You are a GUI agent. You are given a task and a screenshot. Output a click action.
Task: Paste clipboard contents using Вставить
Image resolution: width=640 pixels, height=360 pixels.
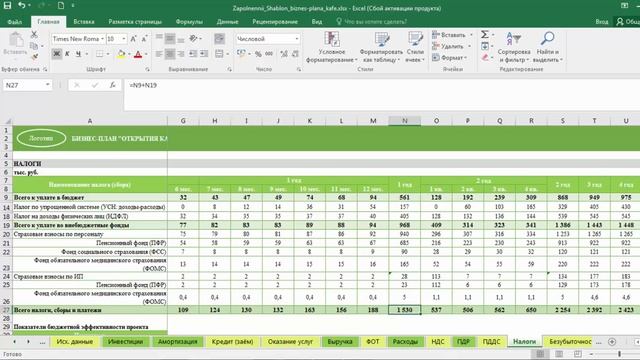coord(16,44)
